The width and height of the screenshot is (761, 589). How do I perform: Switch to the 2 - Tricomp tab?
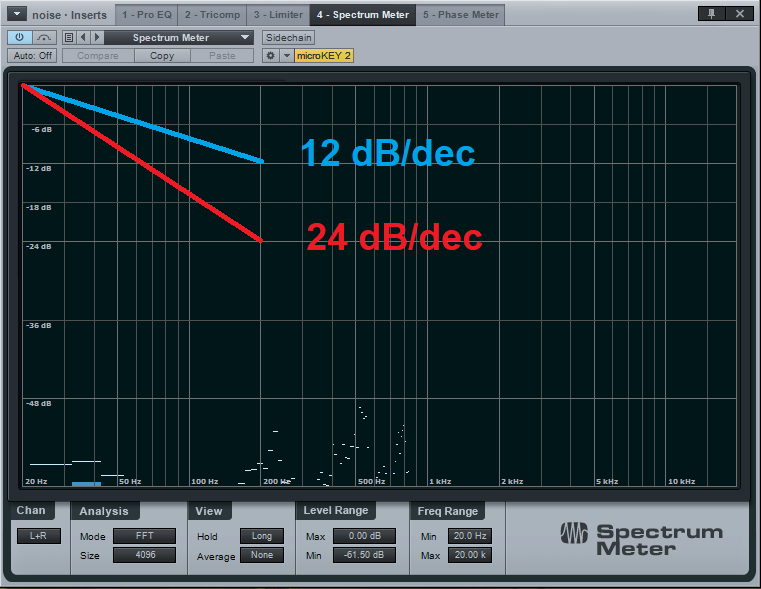[x=212, y=15]
